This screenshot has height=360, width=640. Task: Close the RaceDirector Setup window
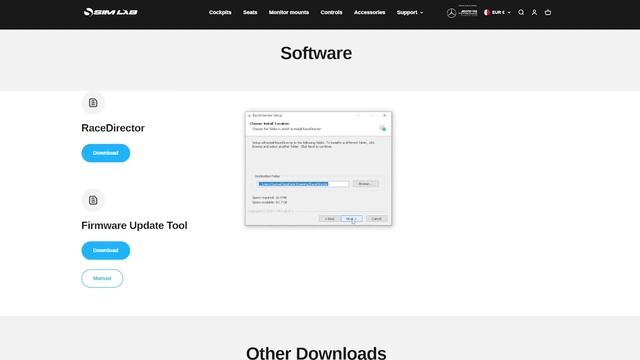pyautogui.click(x=384, y=116)
